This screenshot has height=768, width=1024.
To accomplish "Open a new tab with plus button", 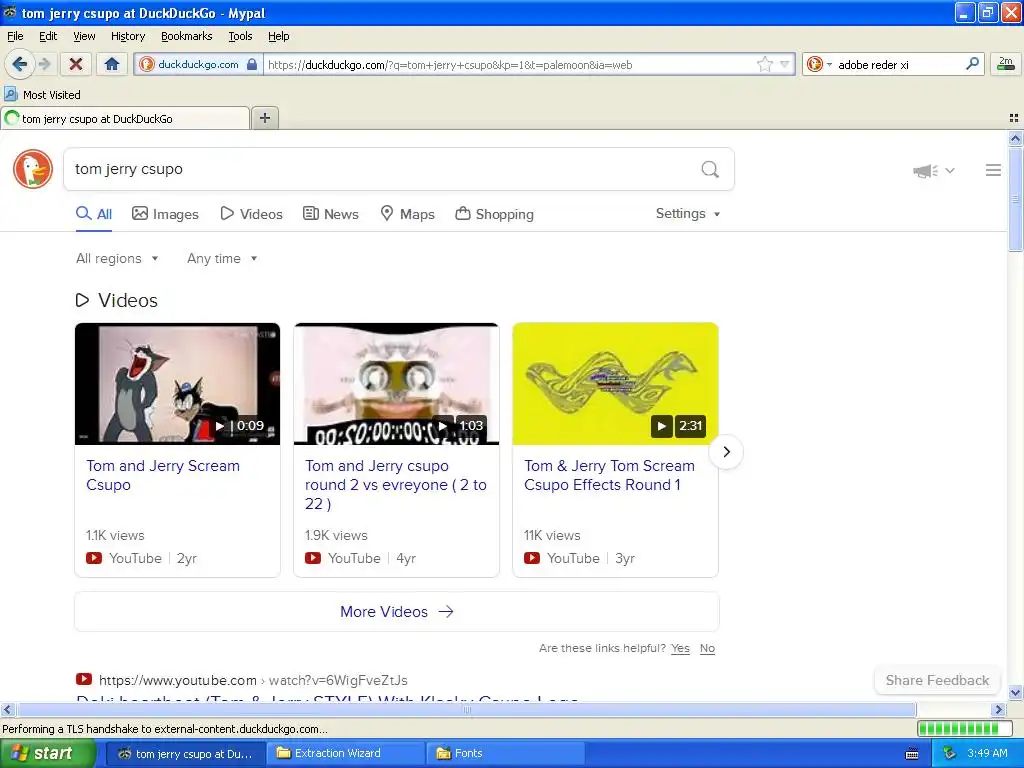I will pos(264,118).
